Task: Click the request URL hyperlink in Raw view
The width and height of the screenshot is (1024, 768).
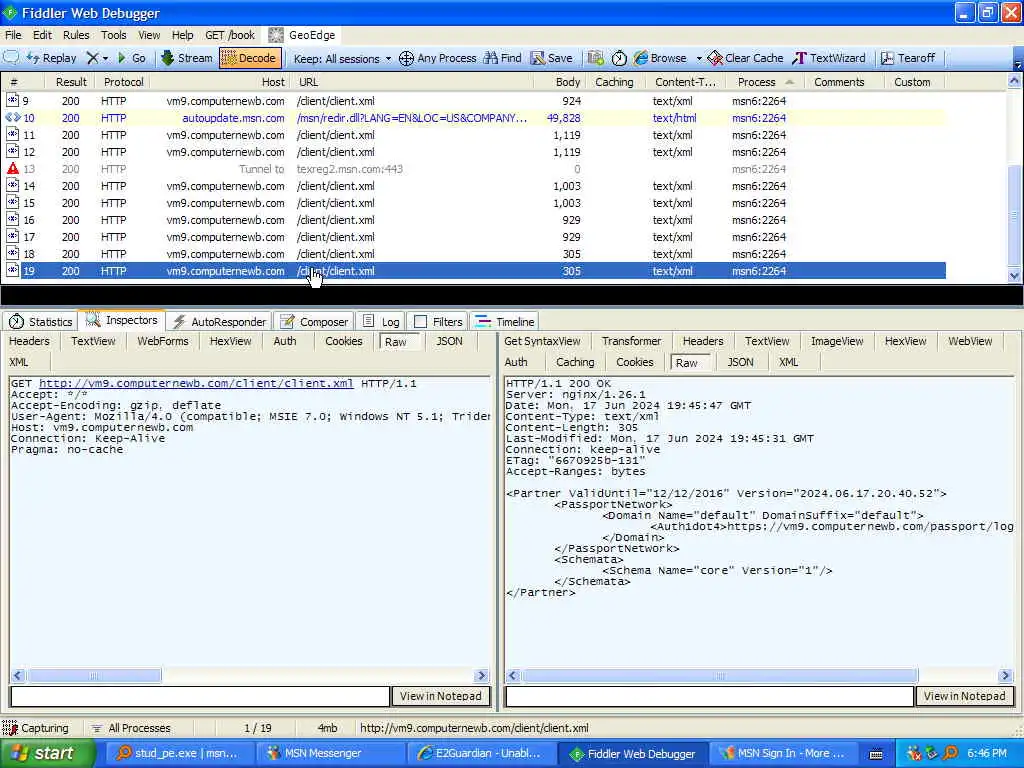Action: [196, 383]
